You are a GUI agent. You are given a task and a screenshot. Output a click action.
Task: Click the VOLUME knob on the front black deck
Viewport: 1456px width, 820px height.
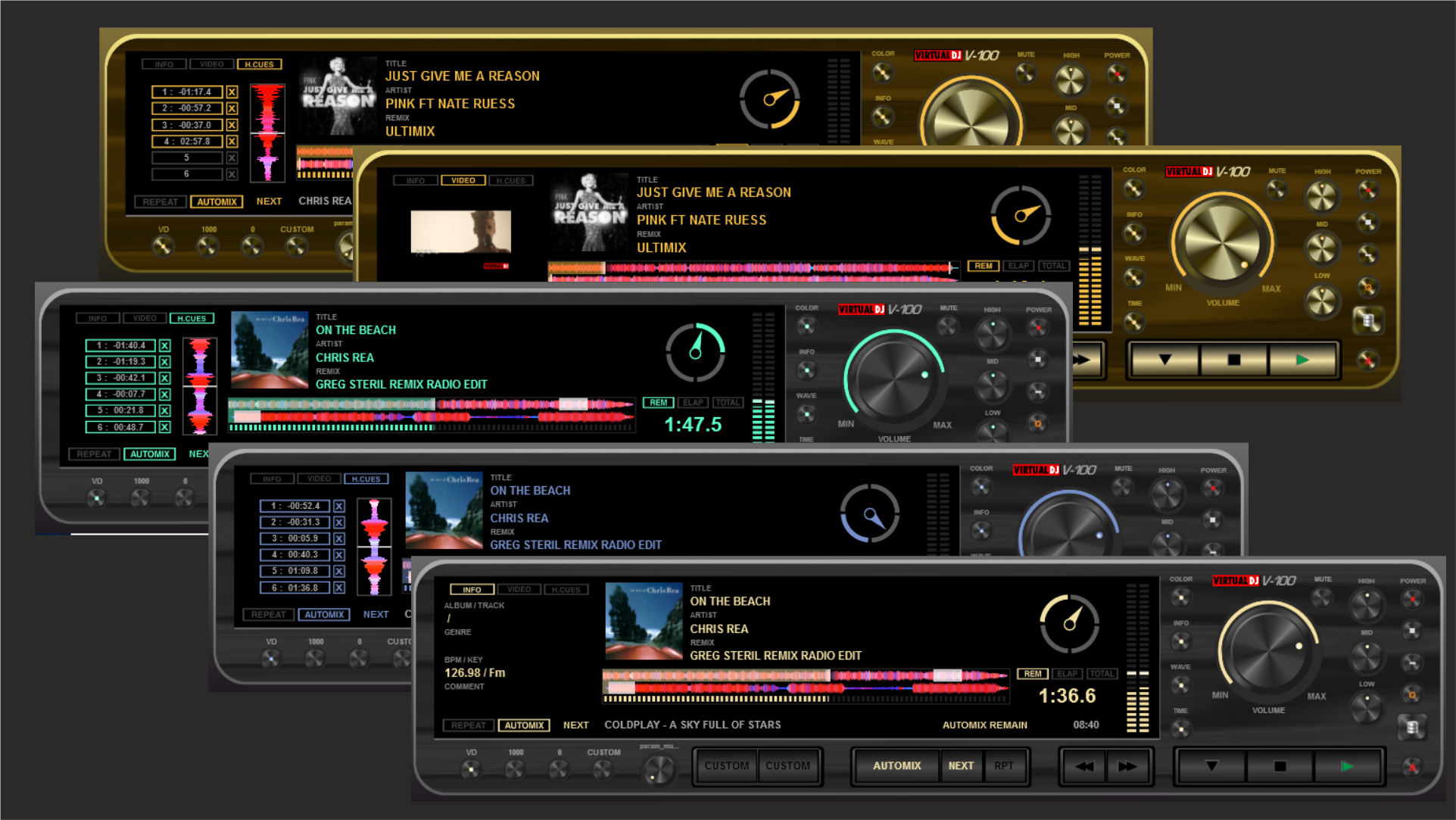tap(1267, 650)
